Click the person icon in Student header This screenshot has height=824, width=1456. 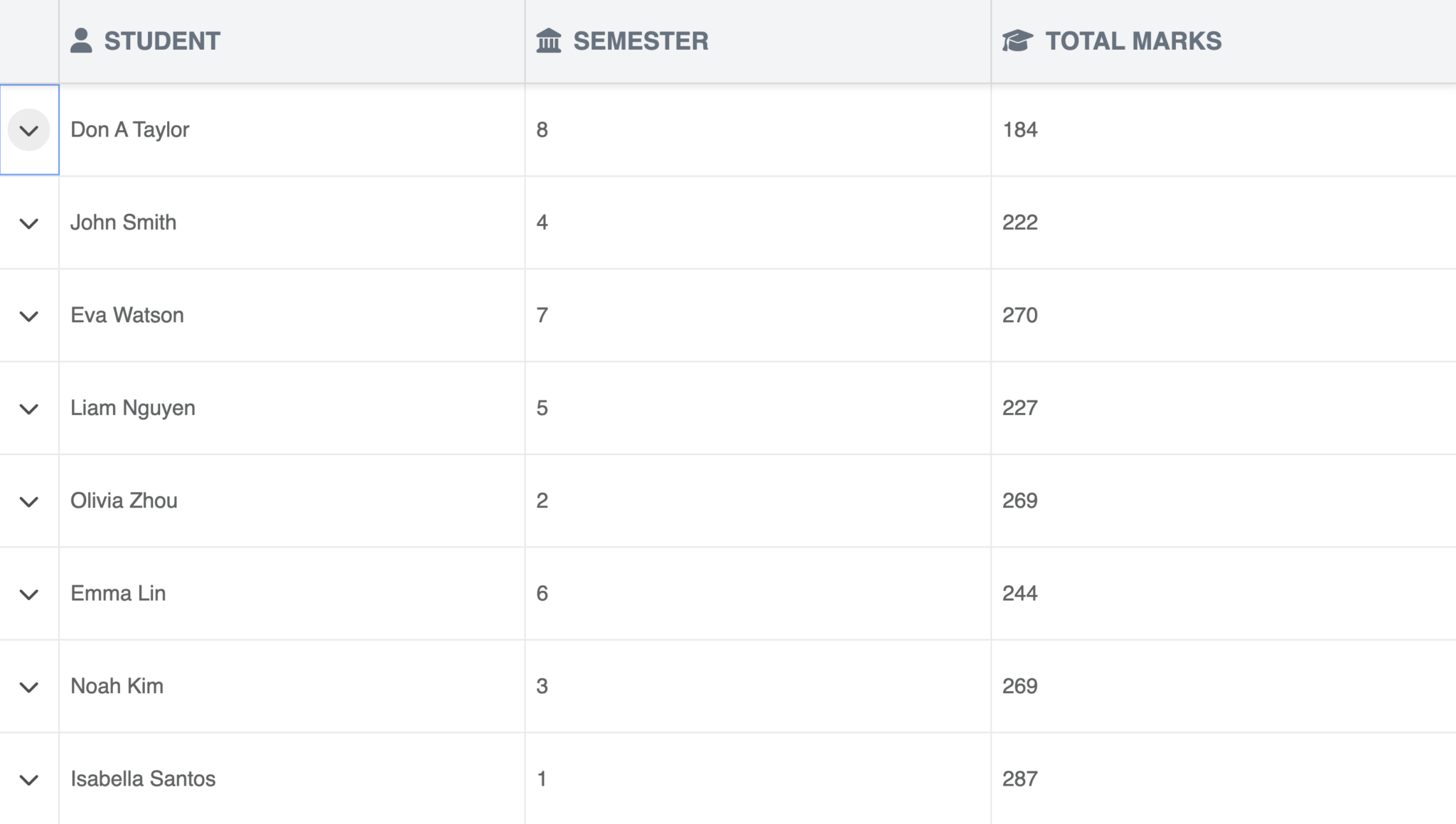coord(81,41)
